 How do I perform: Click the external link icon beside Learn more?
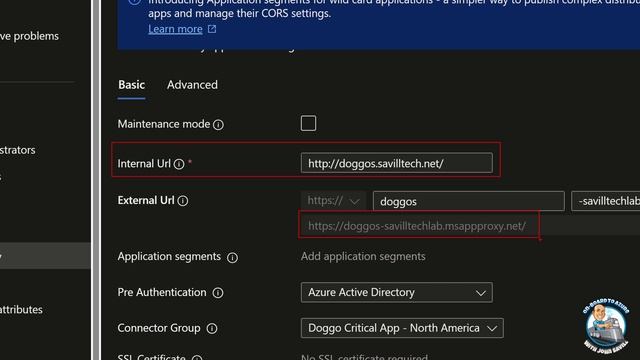(212, 29)
